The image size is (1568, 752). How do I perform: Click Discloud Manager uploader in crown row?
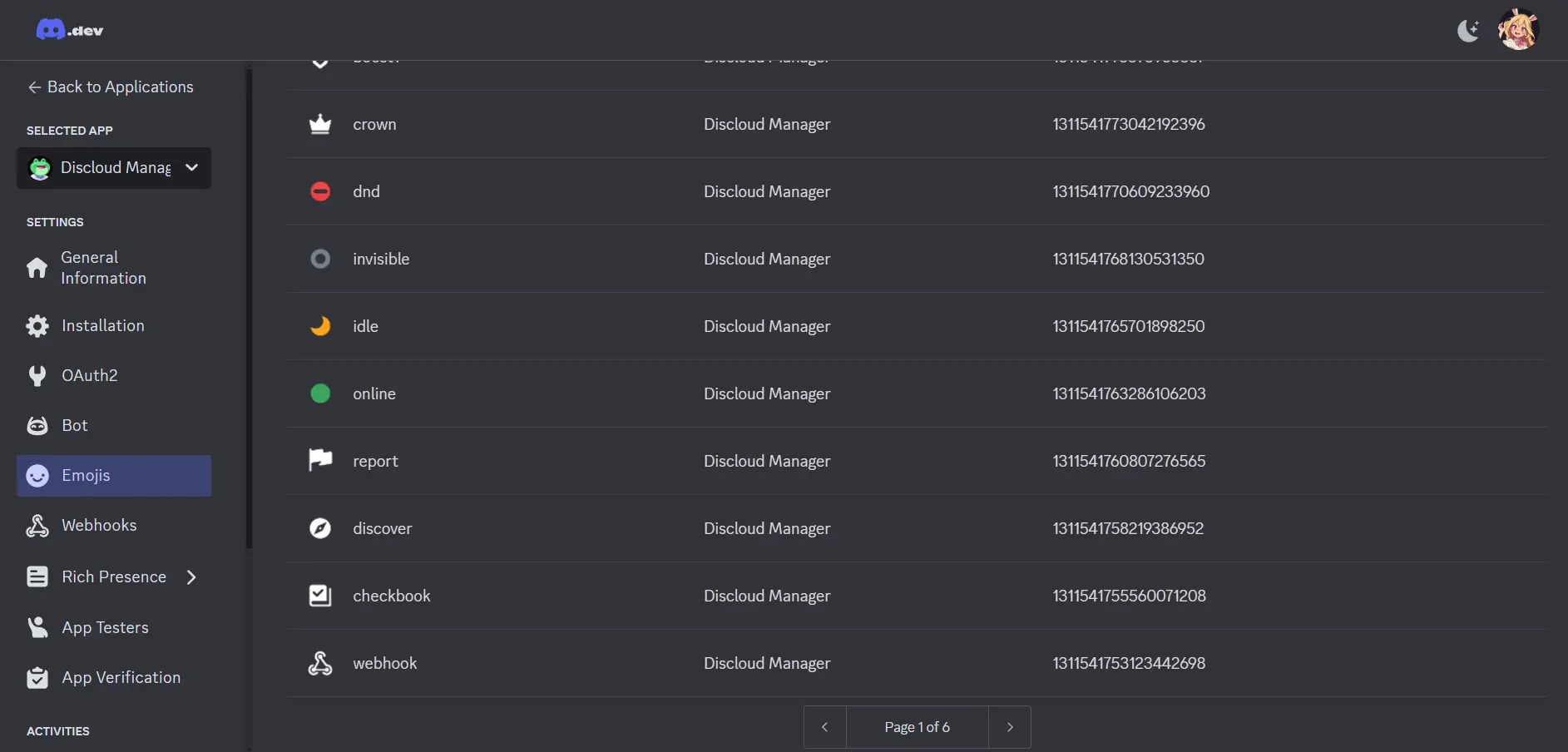point(767,125)
